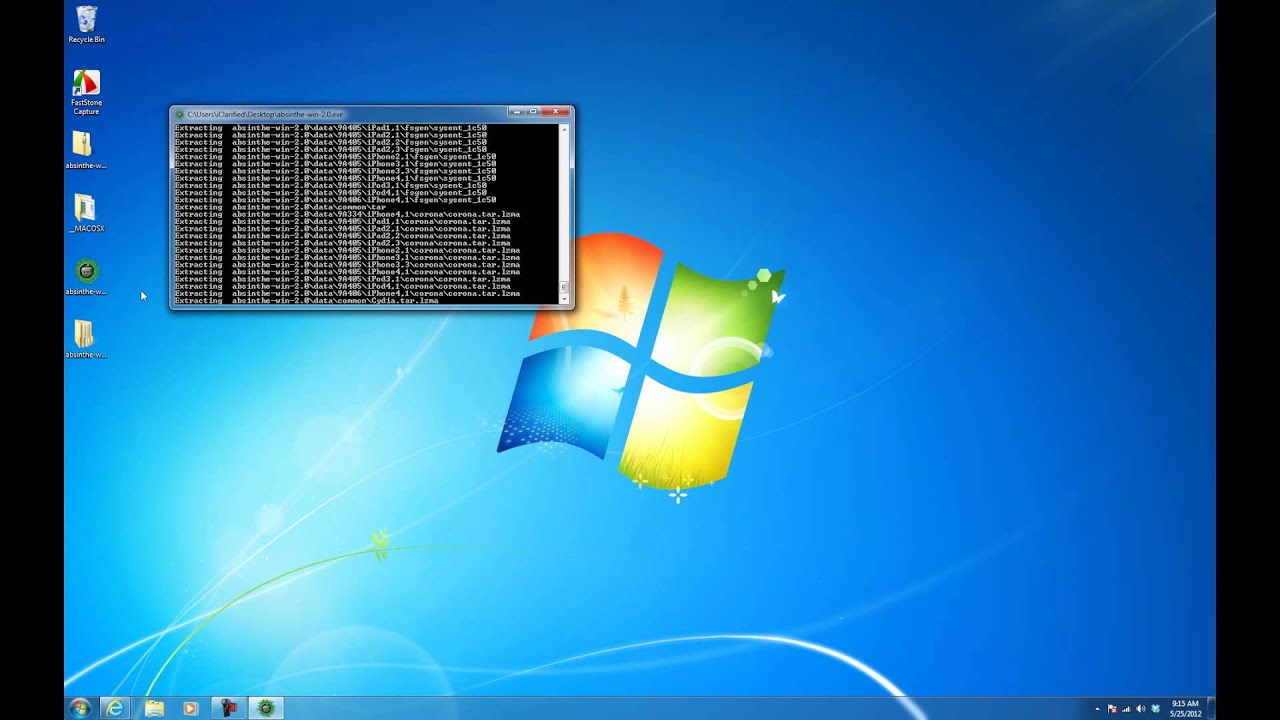This screenshot has width=1280, height=720.
Task: Click the iPad1,1\fsgen\sysent_1c50 line
Action: (331, 128)
